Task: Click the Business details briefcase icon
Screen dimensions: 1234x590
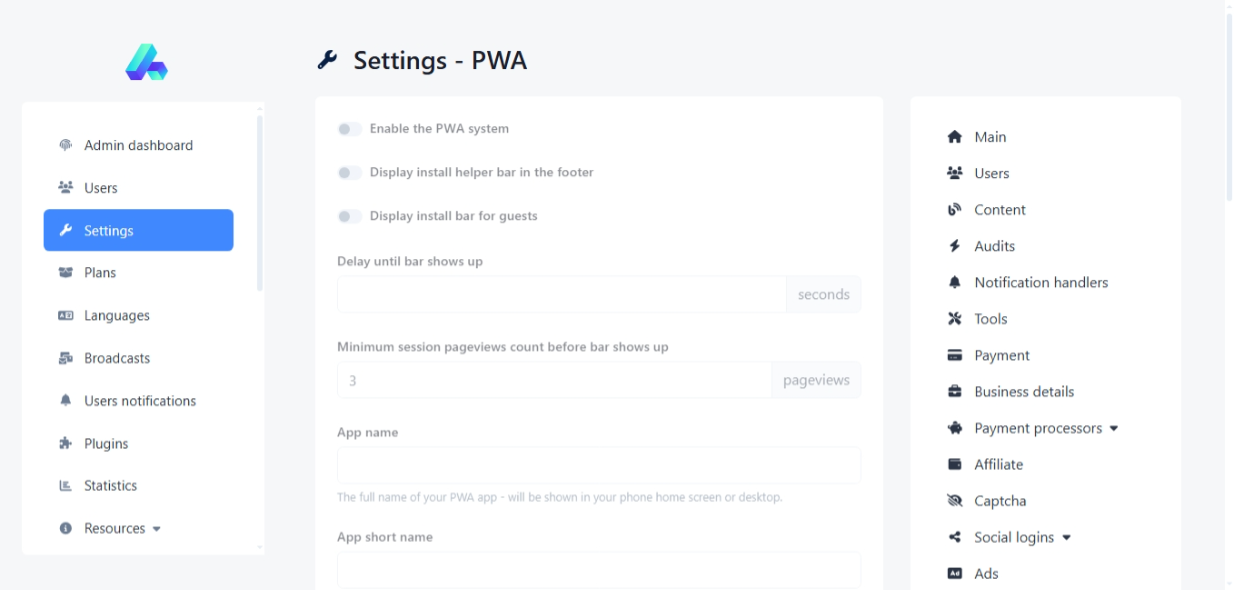Action: pyautogui.click(x=954, y=392)
